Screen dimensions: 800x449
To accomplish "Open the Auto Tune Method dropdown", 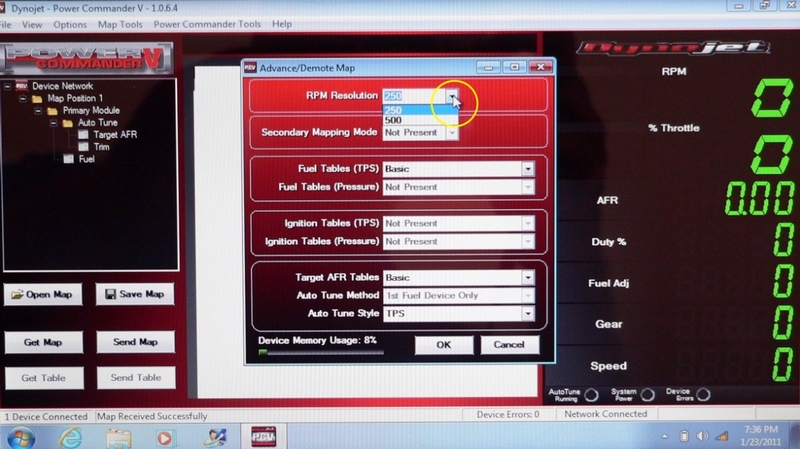I will click(x=528, y=295).
